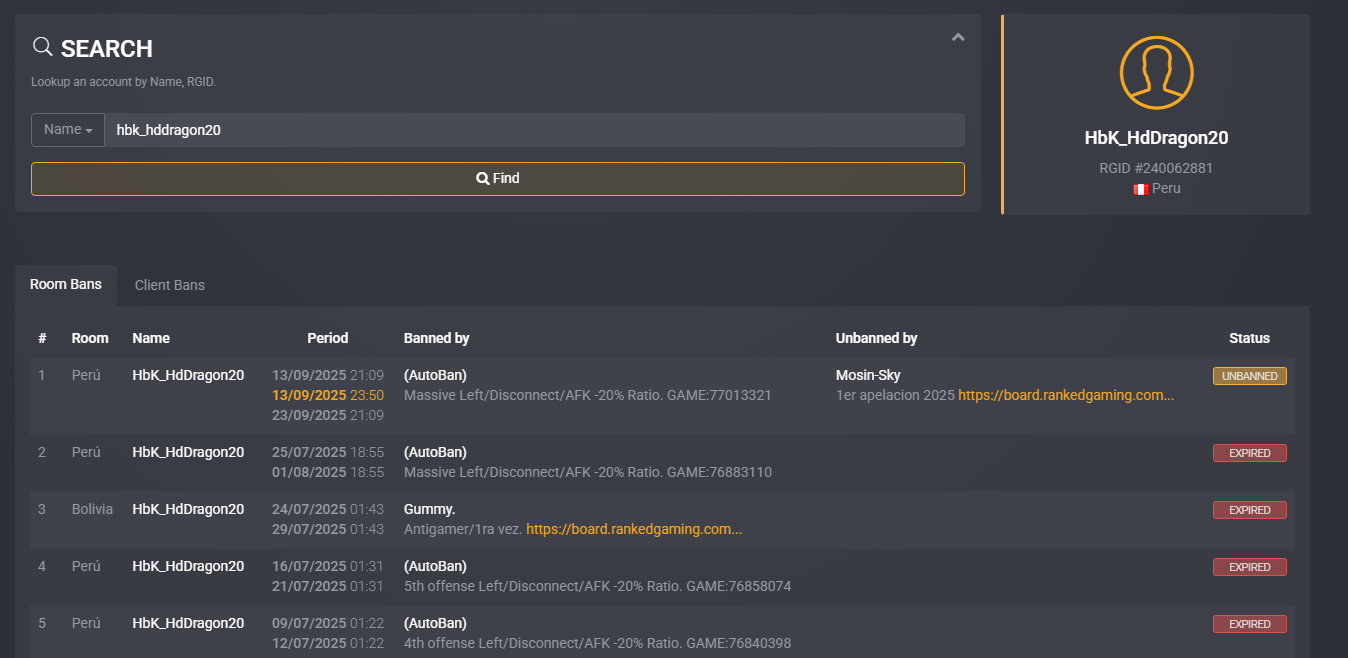Click the Unbanned by column header

(x=876, y=338)
